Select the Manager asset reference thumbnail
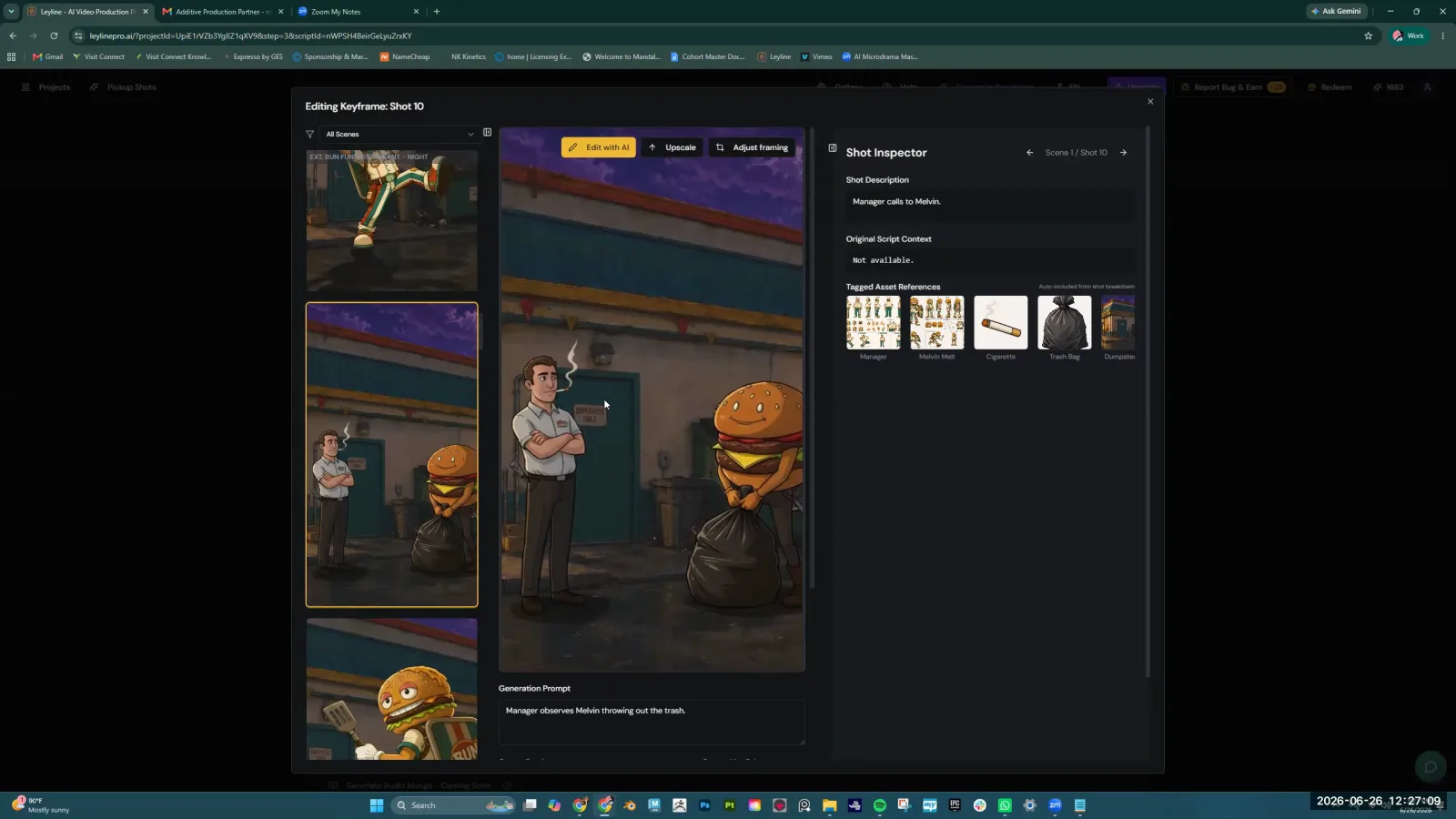Screen dimensions: 1456x819 873,322
